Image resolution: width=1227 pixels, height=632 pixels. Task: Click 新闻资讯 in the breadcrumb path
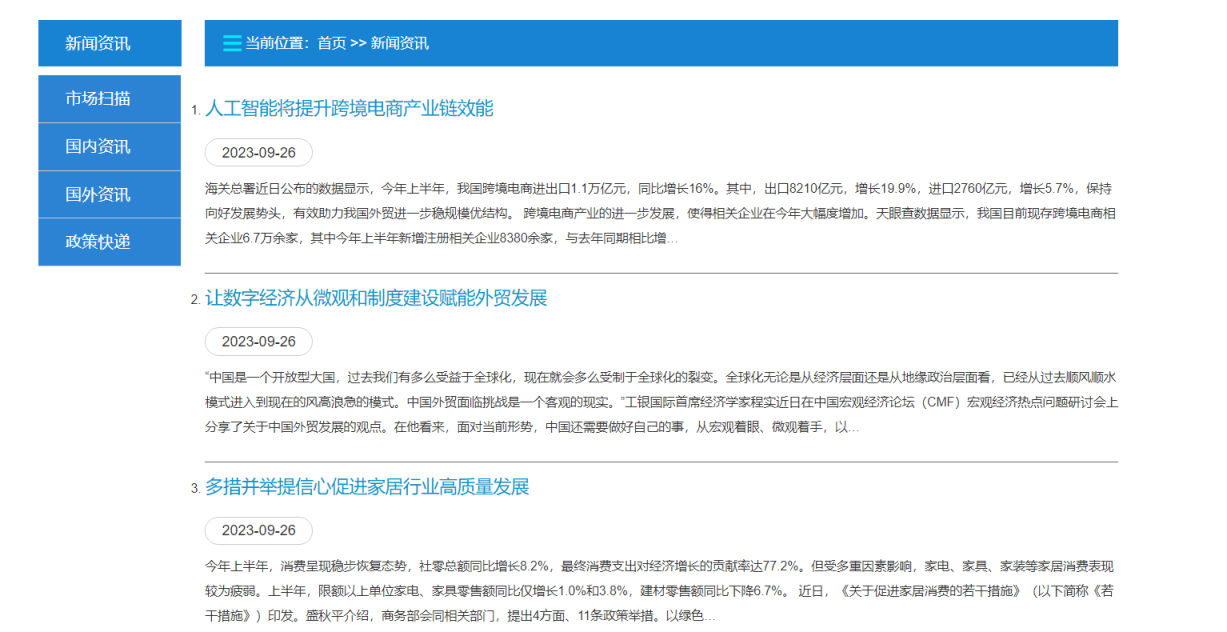click(399, 43)
